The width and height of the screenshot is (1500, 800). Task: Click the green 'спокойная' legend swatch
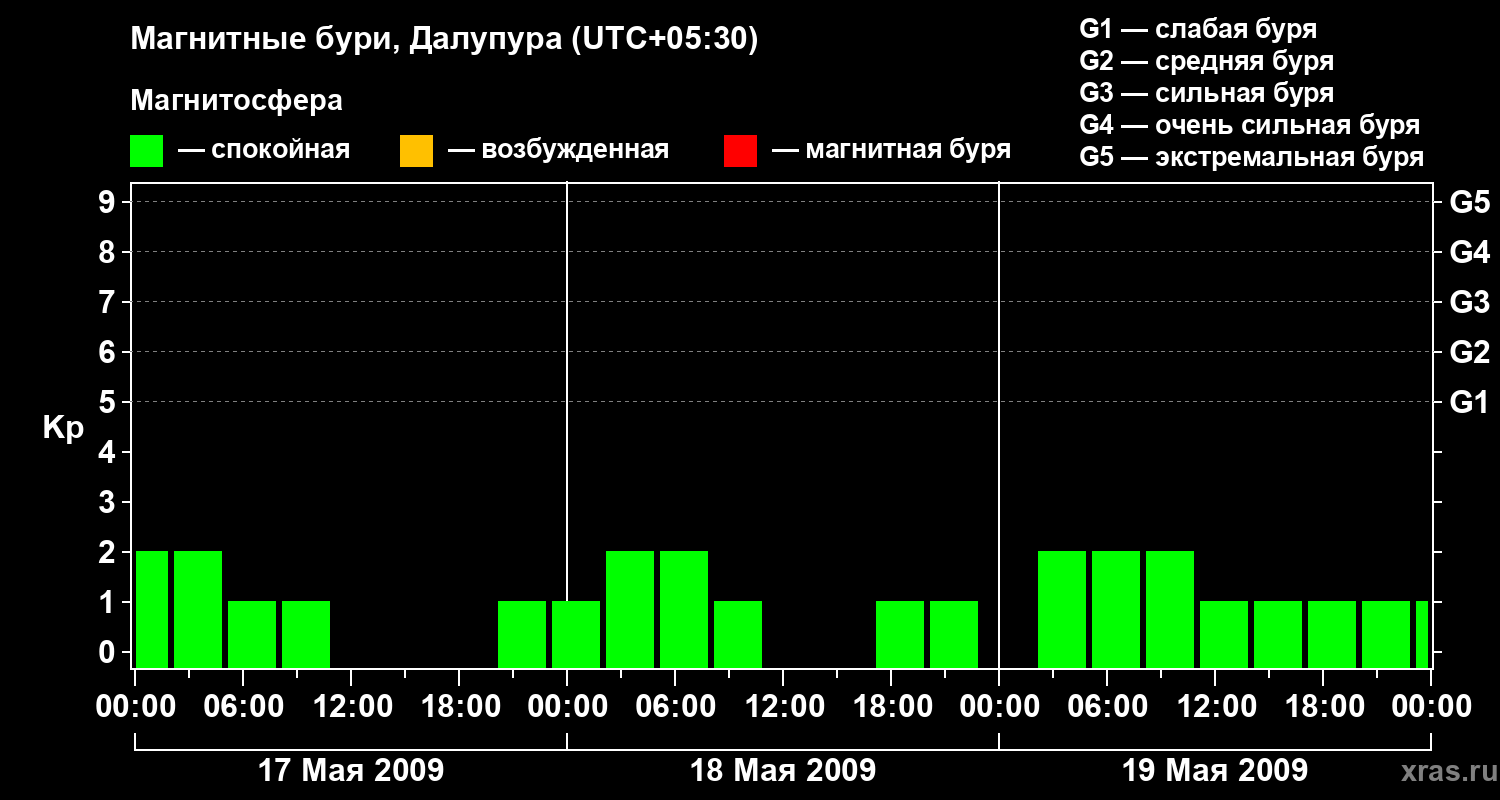146,151
